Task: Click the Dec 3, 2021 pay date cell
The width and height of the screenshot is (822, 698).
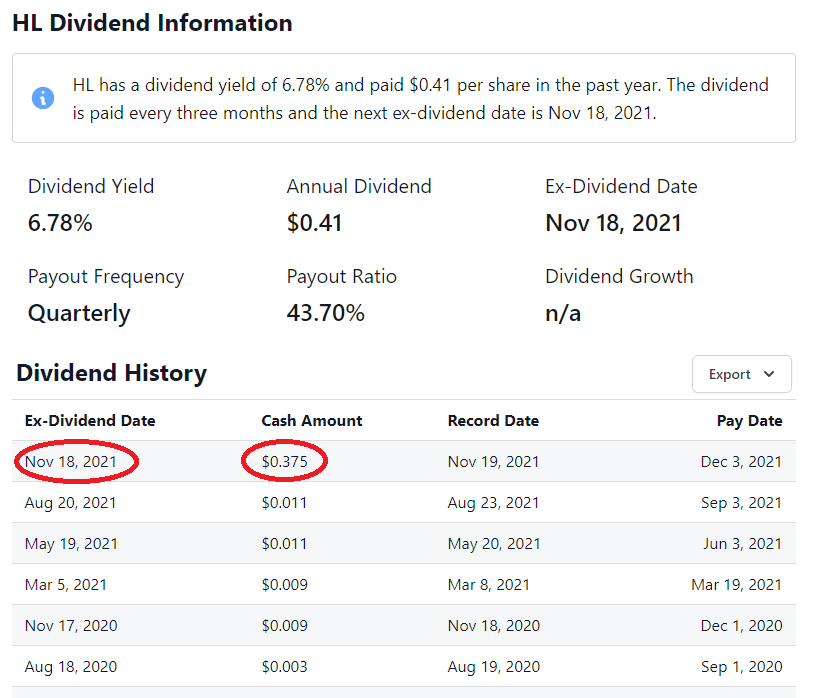Action: 741,462
